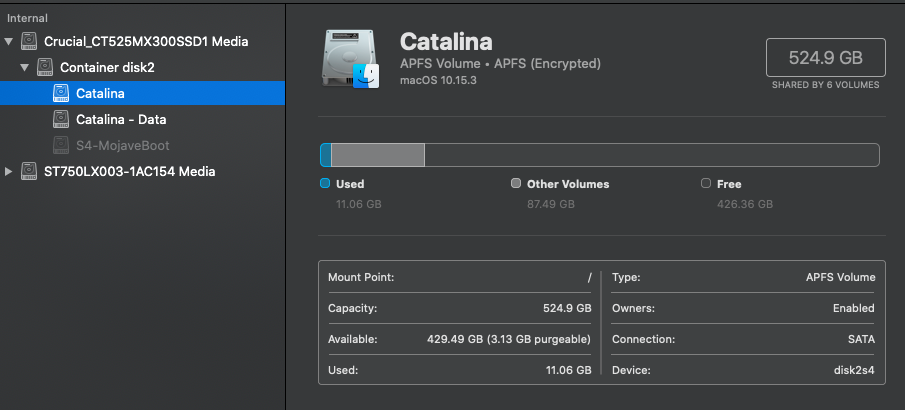Image resolution: width=905 pixels, height=410 pixels.
Task: Click the APFS Volume • APFS (Encrypted) subtitle
Action: [500, 64]
